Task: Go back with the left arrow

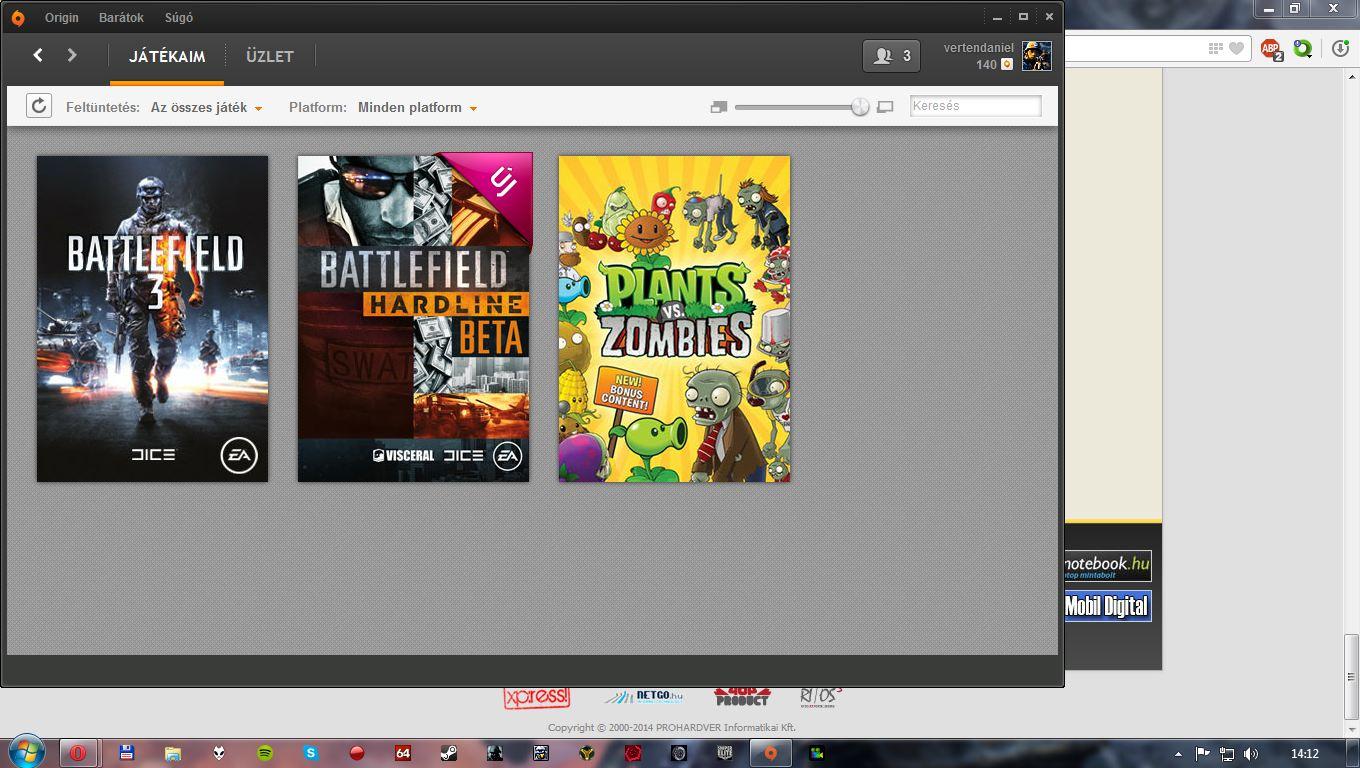Action: click(38, 55)
